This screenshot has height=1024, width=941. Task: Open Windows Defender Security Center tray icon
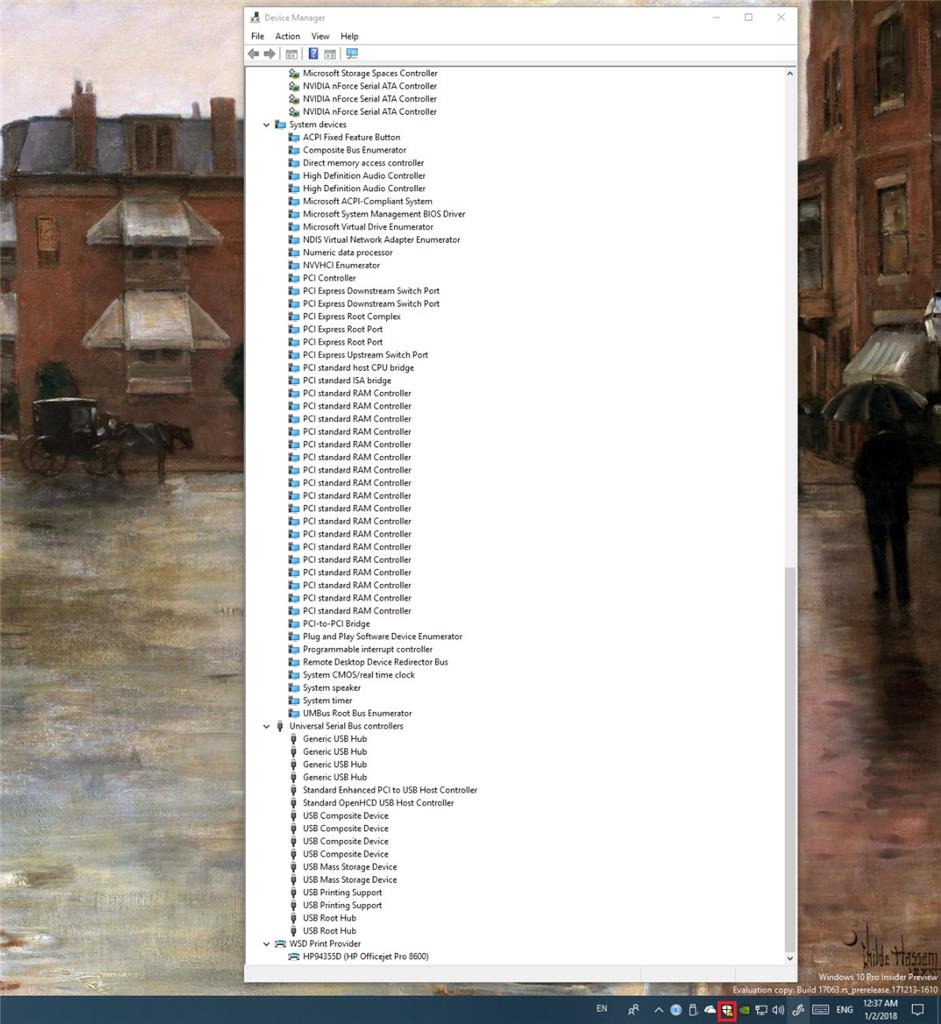727,1010
